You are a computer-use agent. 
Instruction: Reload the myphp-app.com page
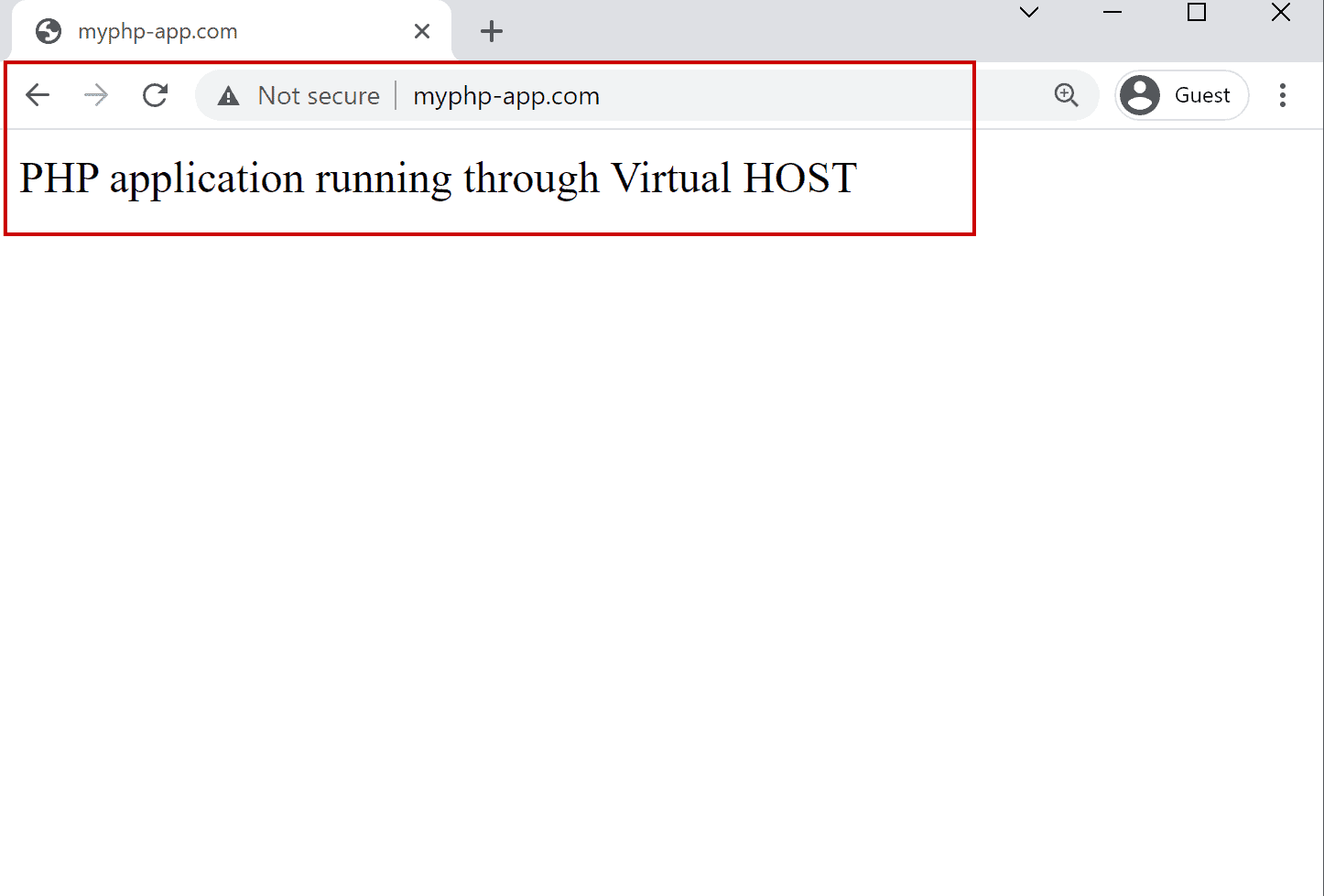[x=156, y=95]
